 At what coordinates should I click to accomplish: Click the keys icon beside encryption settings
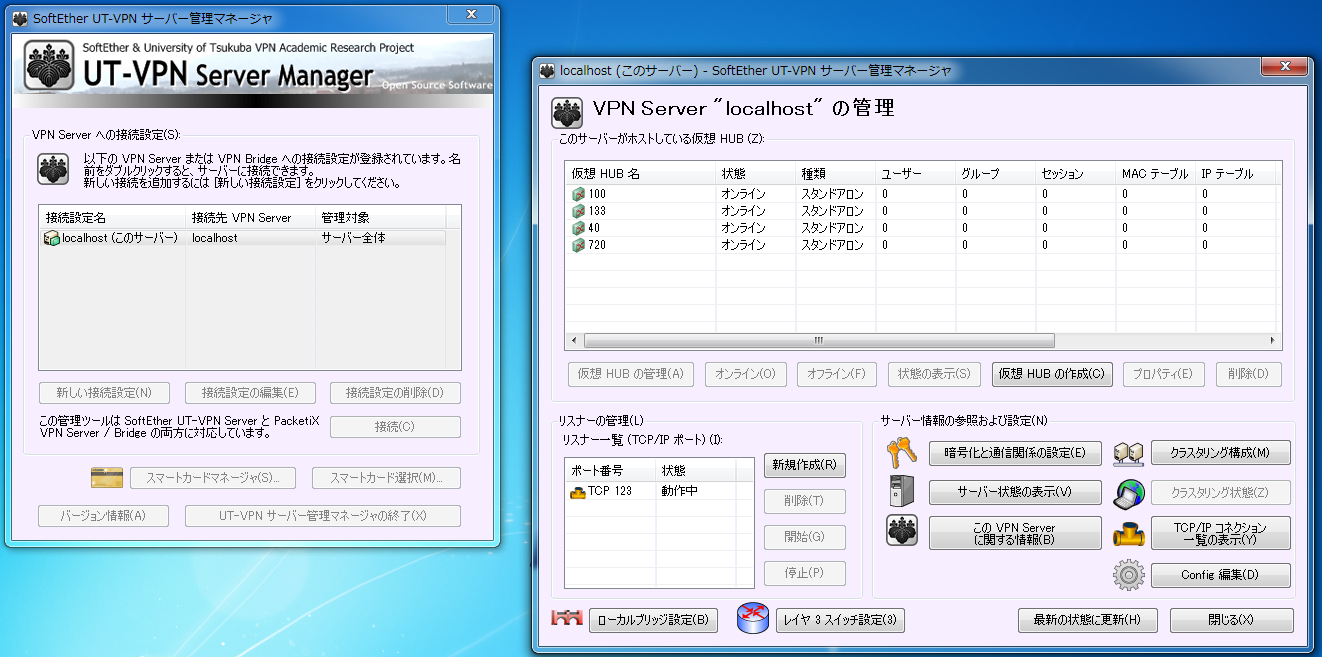902,454
